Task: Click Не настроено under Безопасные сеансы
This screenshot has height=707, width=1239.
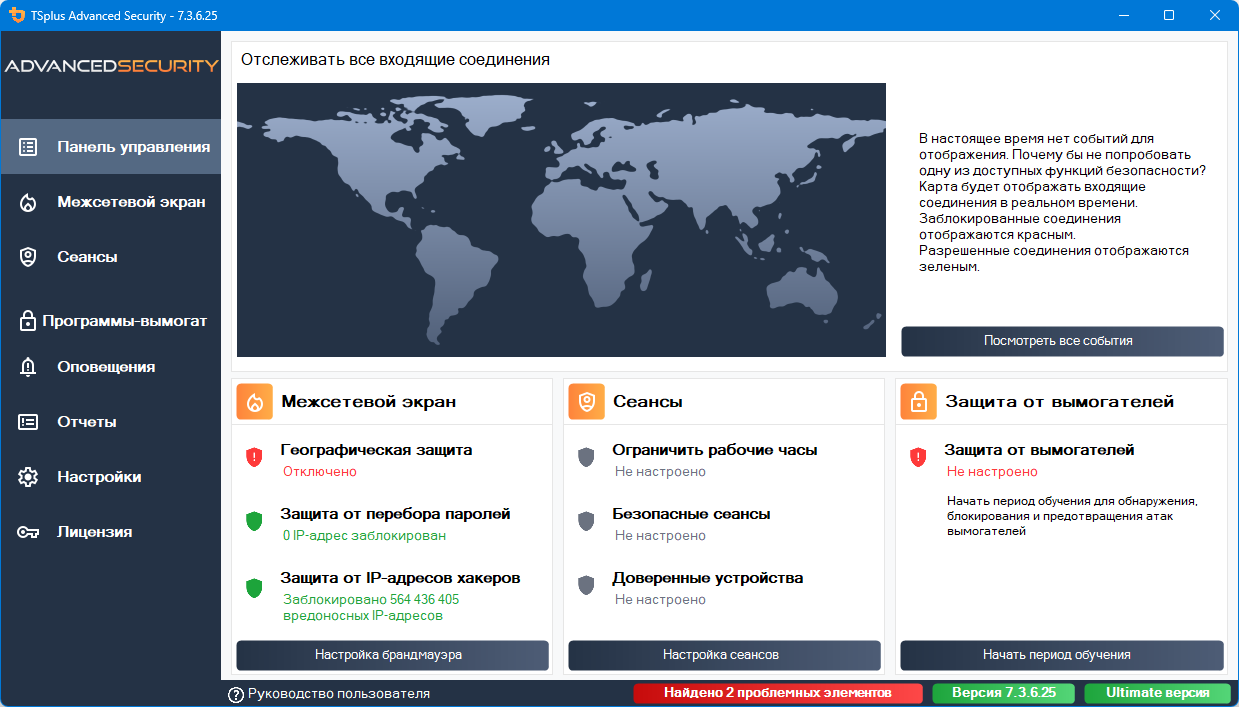Action: click(x=660, y=536)
